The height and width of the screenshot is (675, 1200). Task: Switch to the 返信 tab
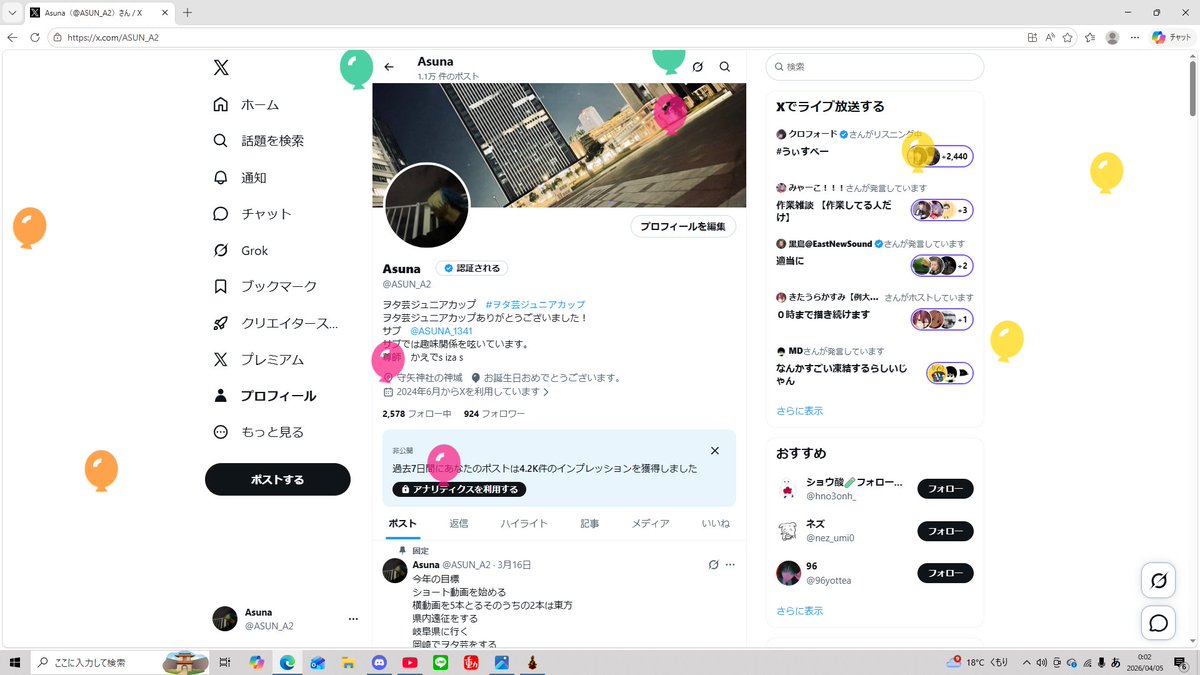pos(459,523)
